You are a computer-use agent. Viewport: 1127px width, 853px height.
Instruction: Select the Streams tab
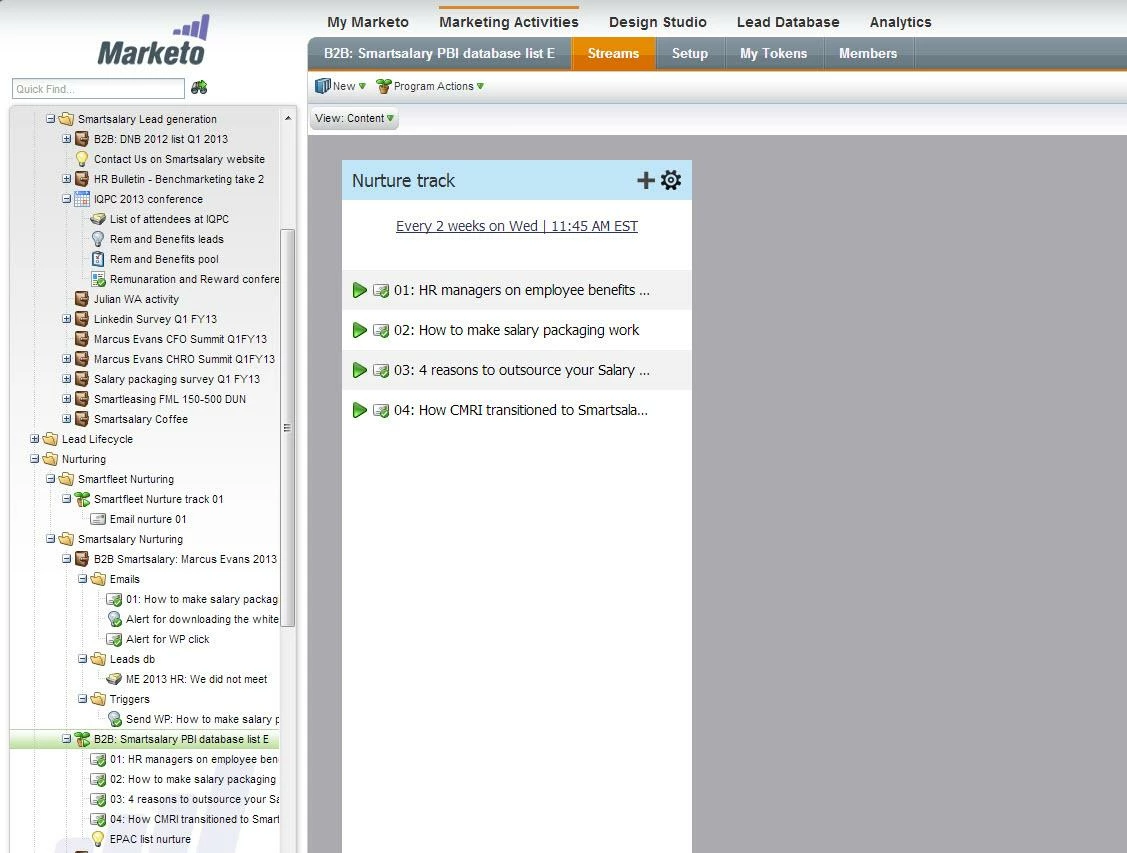pyautogui.click(x=613, y=54)
